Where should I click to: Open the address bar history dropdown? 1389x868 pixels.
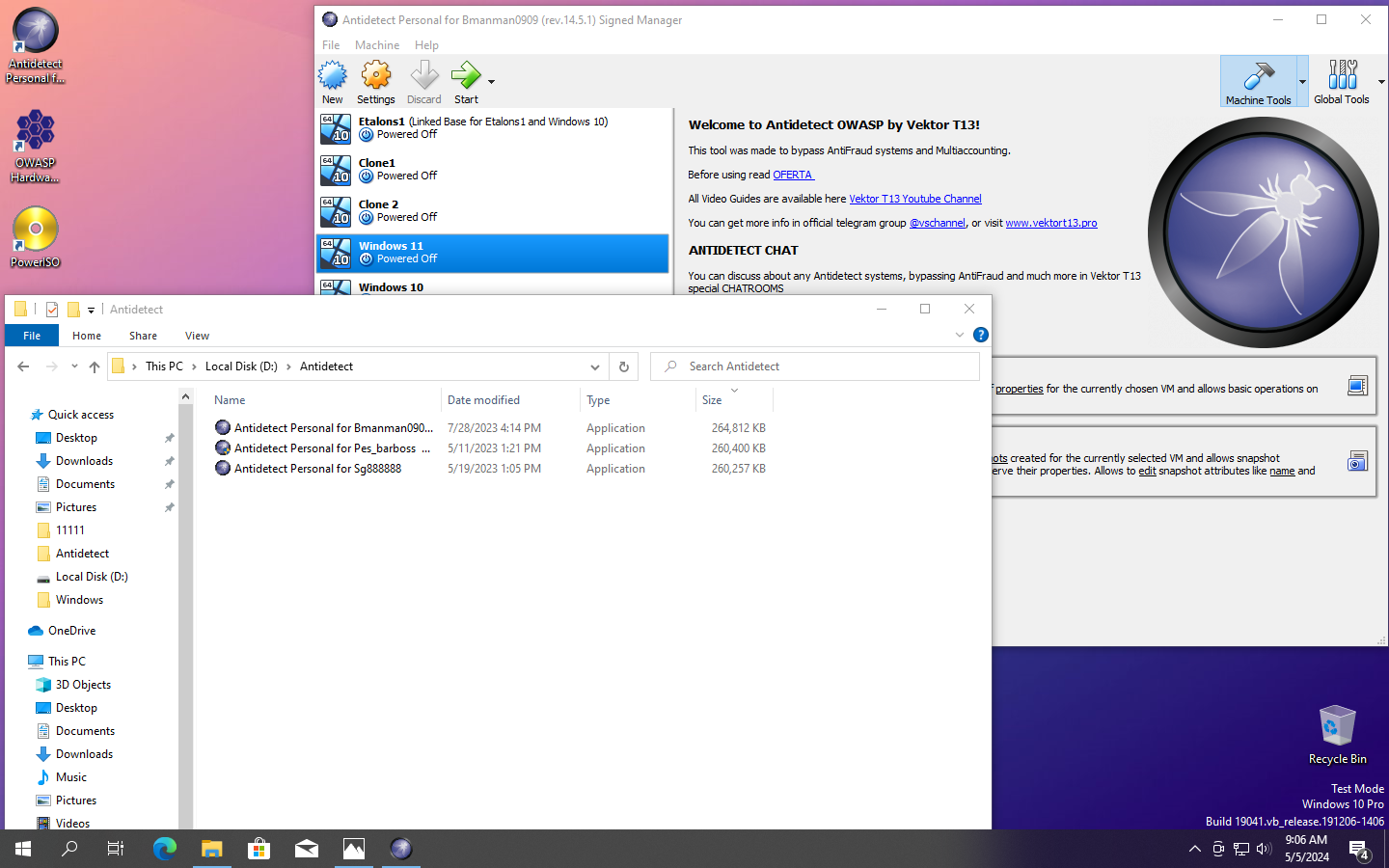point(595,366)
